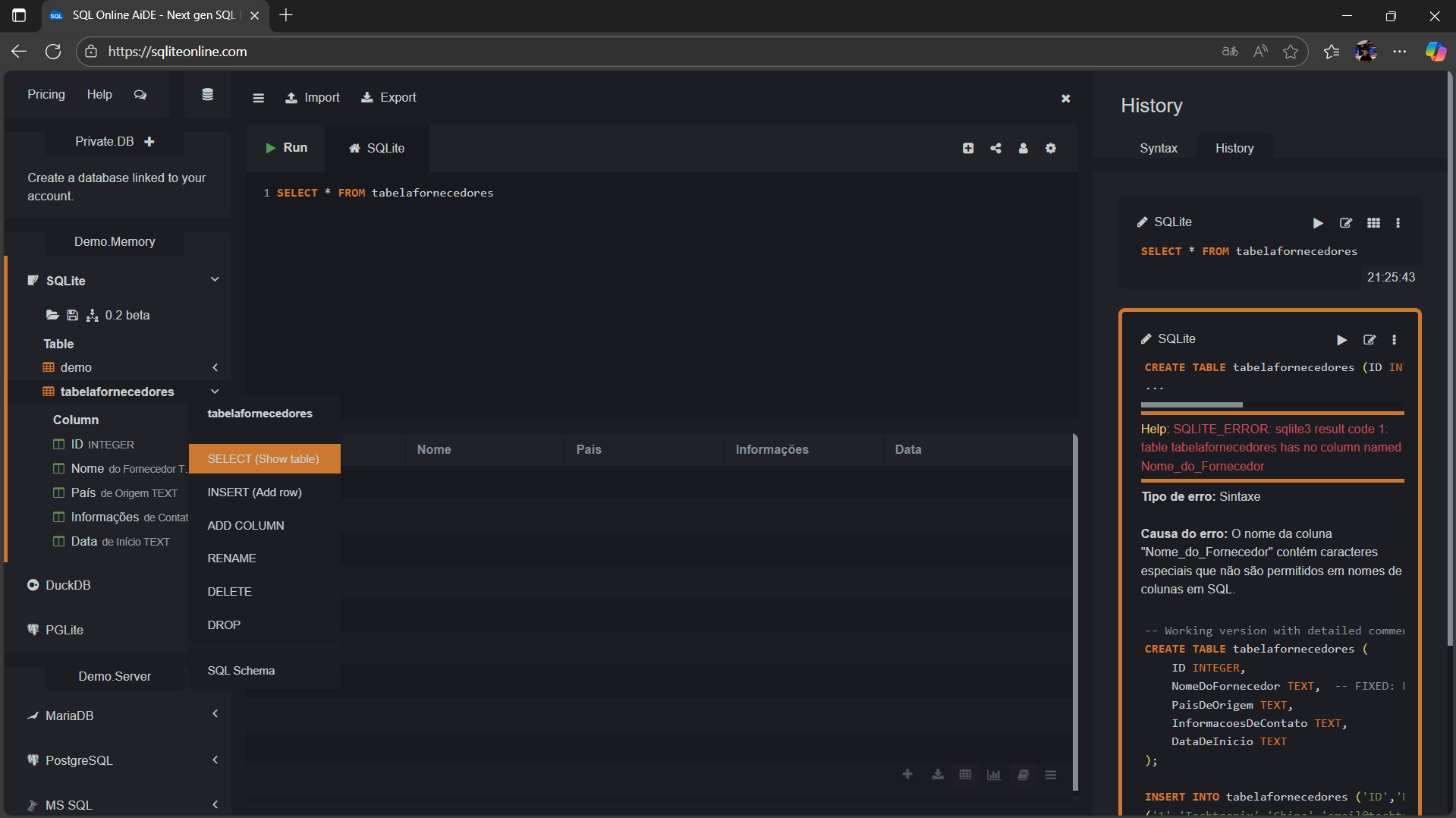Screen dimensions: 1456x818
Task: Open the three-dot menu on the SELECT history entry
Action: click(x=1398, y=223)
